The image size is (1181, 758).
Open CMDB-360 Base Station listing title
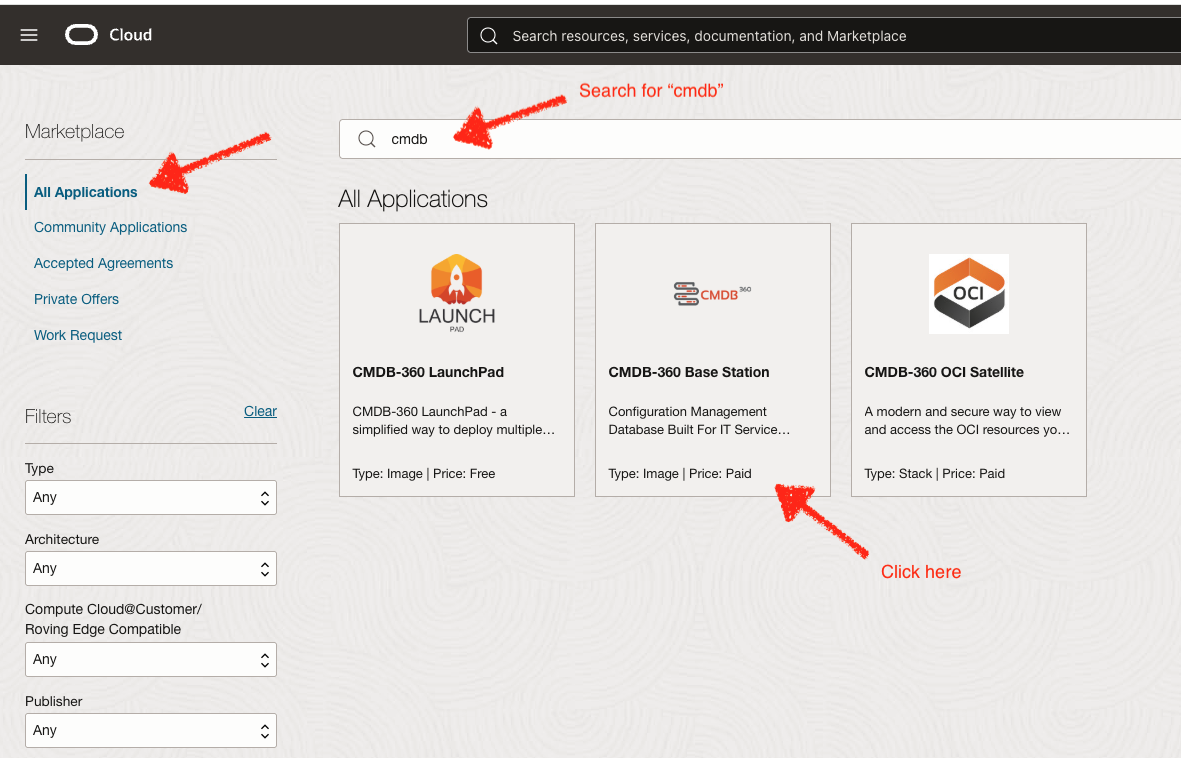pyautogui.click(x=689, y=372)
